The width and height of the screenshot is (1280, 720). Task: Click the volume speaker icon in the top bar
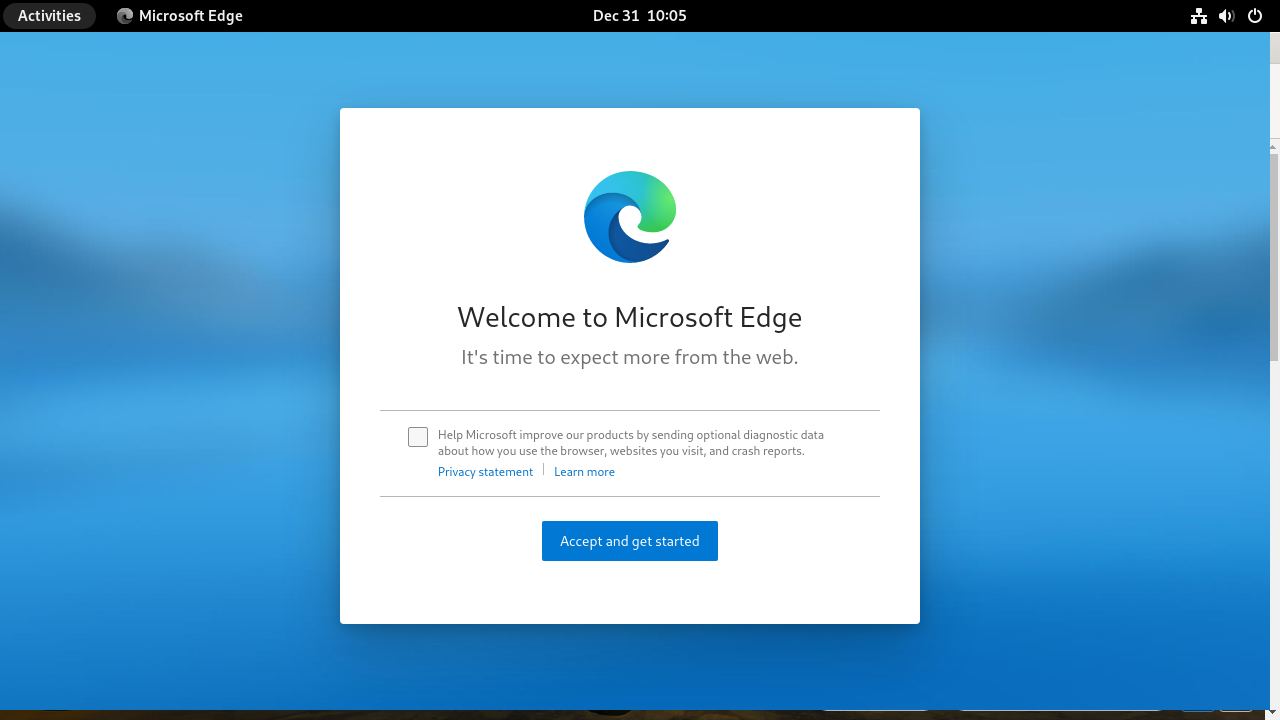pos(1226,15)
